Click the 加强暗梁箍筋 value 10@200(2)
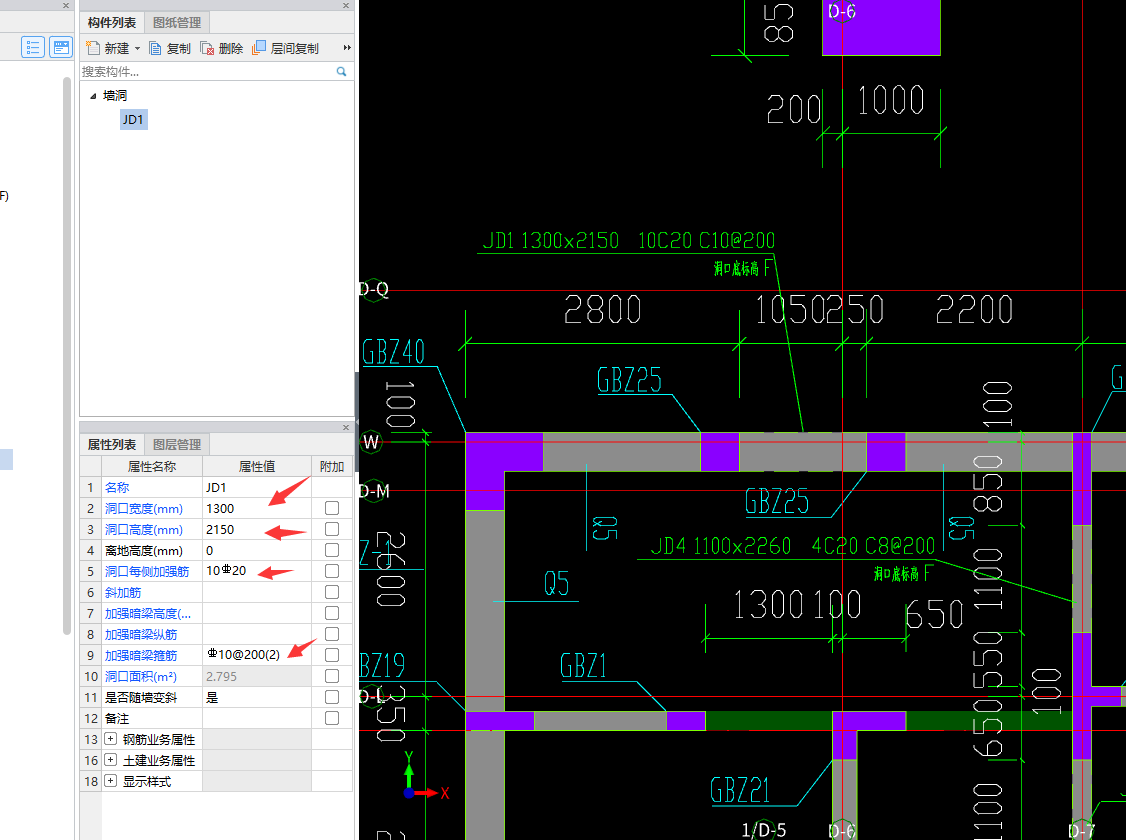 pyautogui.click(x=256, y=655)
